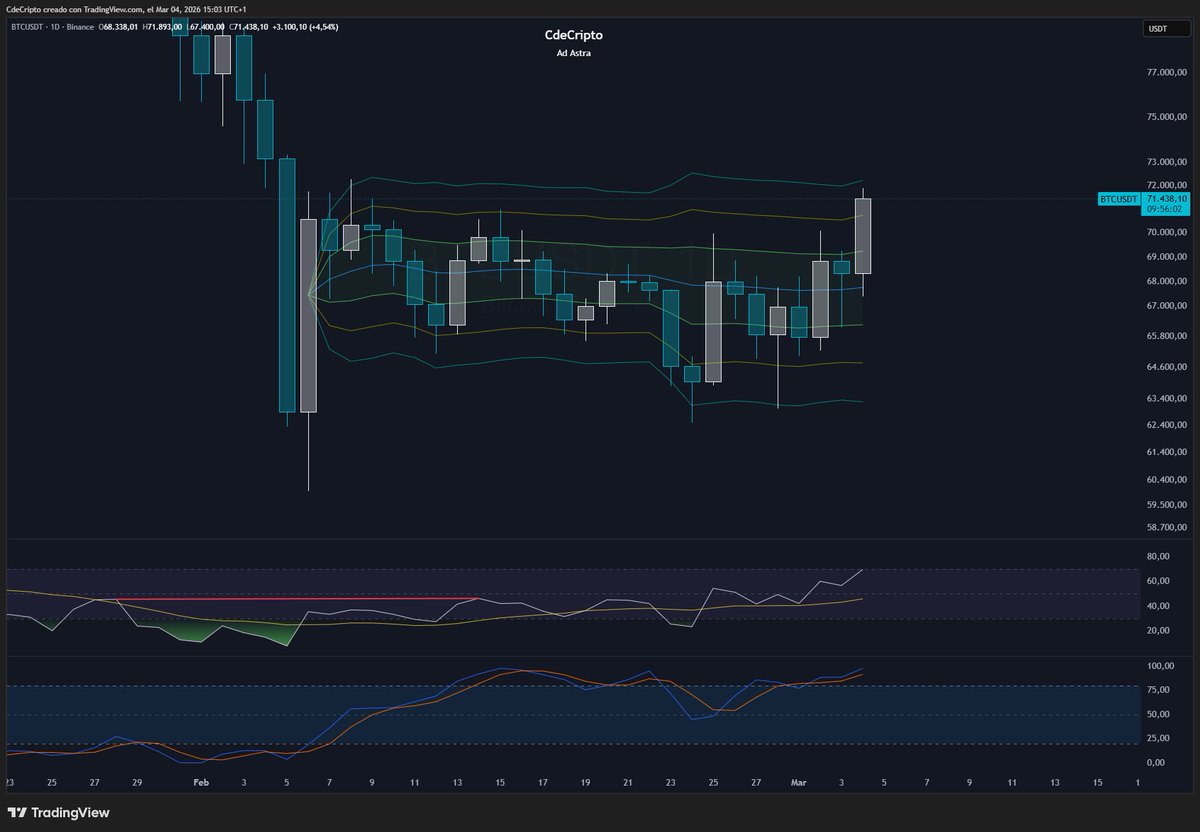The width and height of the screenshot is (1200, 832).
Task: Click the 61.400,00 price axis label
Action: point(1167,453)
